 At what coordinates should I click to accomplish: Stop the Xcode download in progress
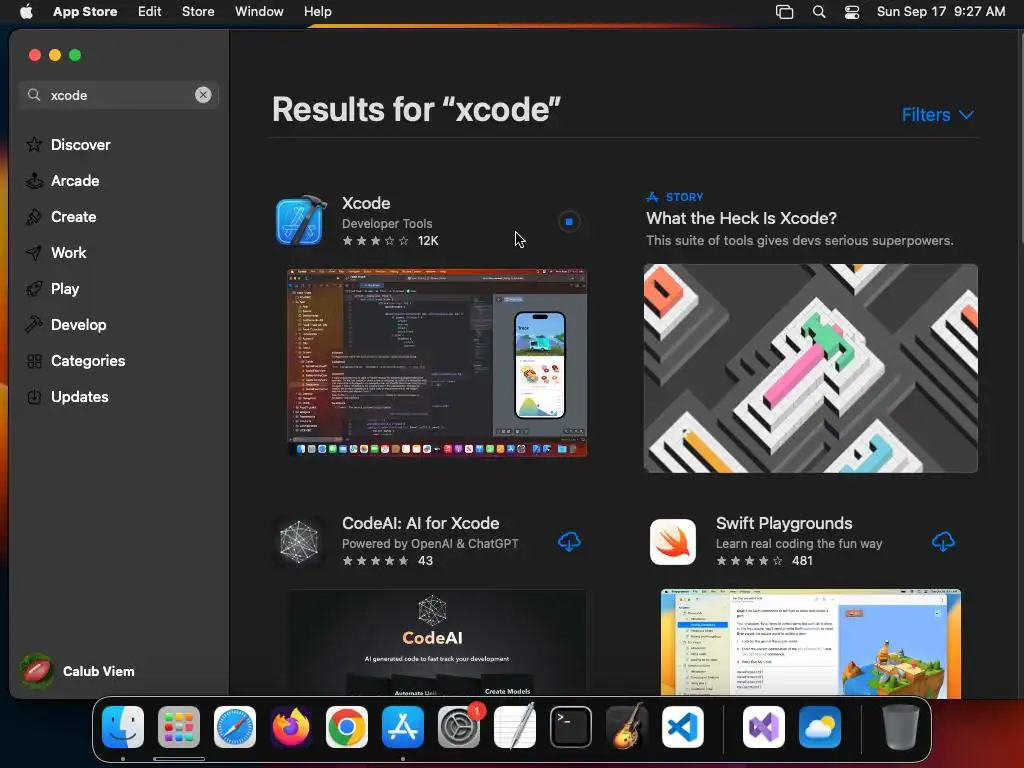coord(569,222)
